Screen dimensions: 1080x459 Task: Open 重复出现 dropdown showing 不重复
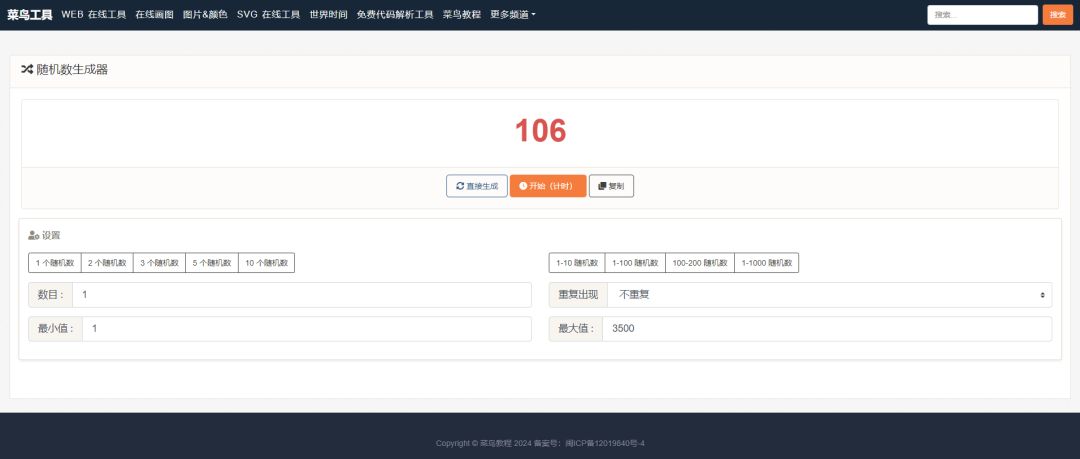(829, 295)
